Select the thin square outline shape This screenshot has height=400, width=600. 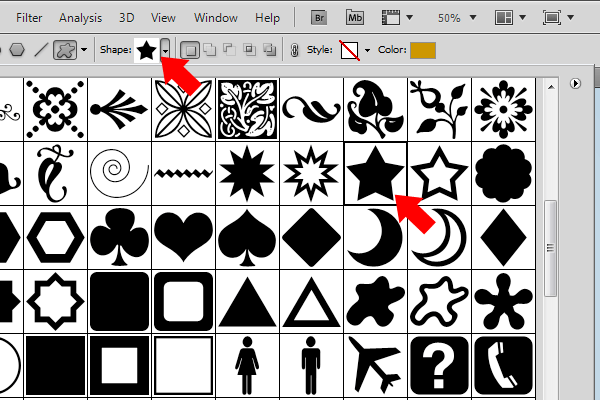tap(183, 366)
